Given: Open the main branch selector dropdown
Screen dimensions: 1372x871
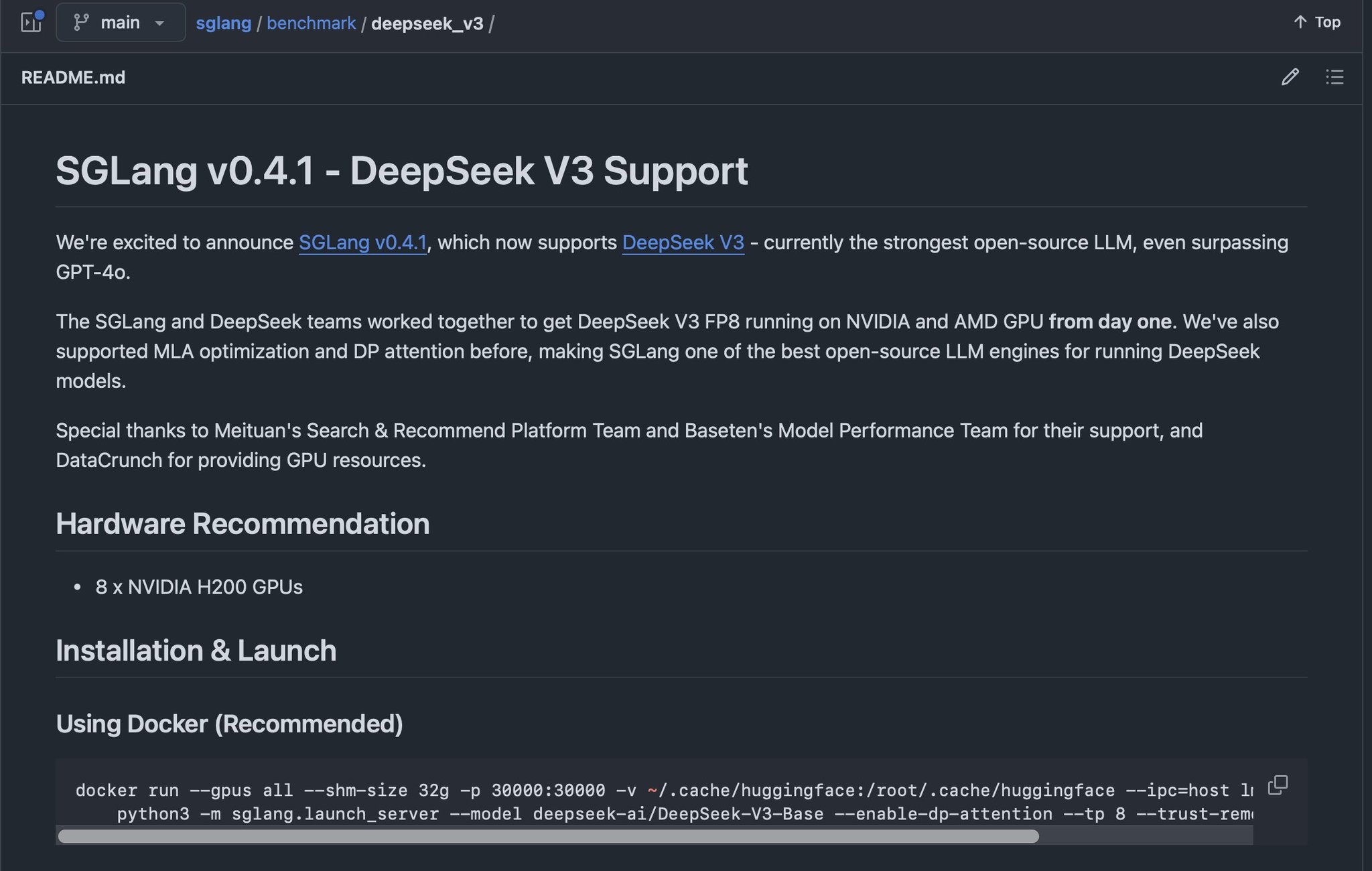Looking at the screenshot, I should (x=121, y=23).
